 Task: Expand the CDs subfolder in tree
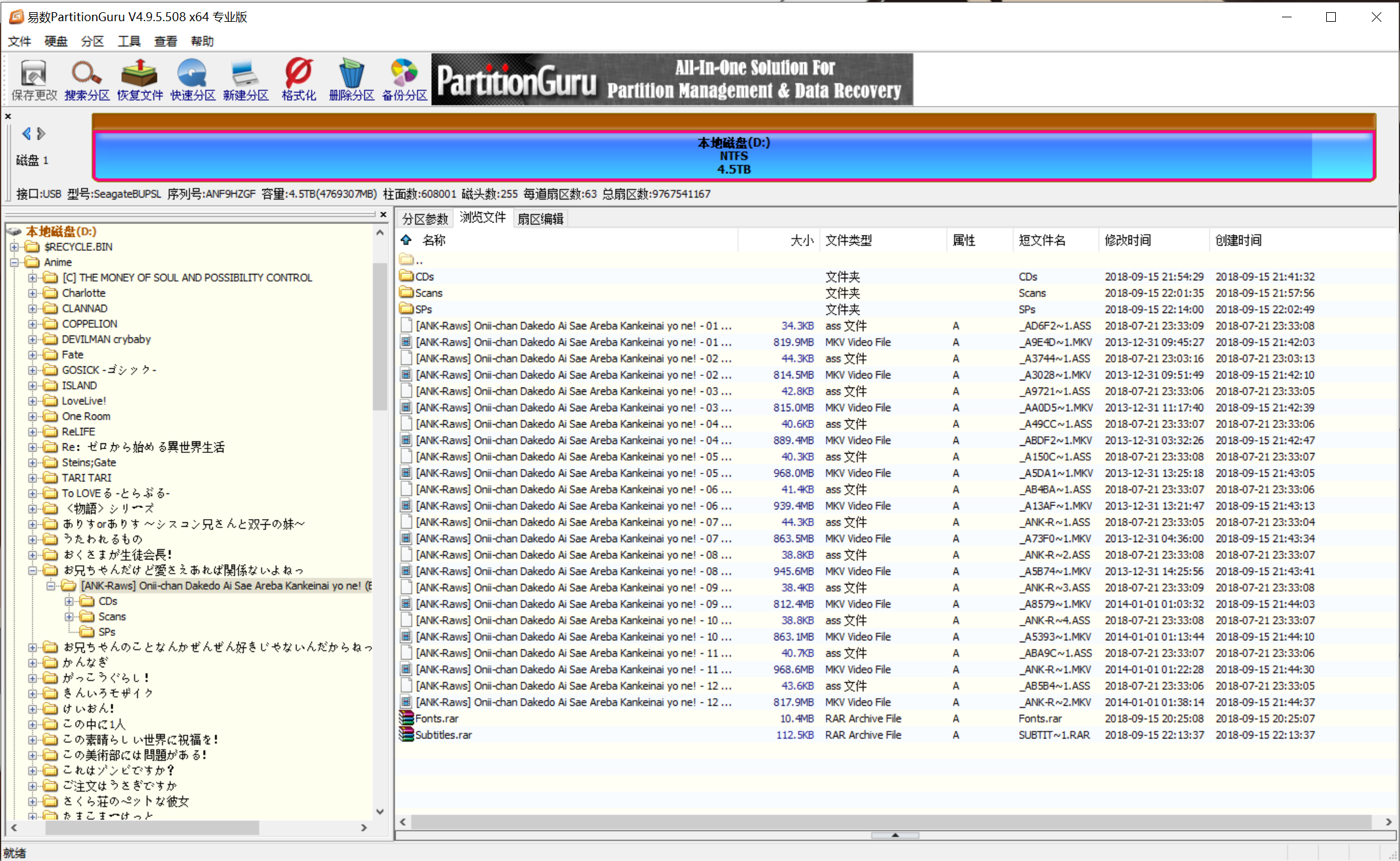click(69, 601)
